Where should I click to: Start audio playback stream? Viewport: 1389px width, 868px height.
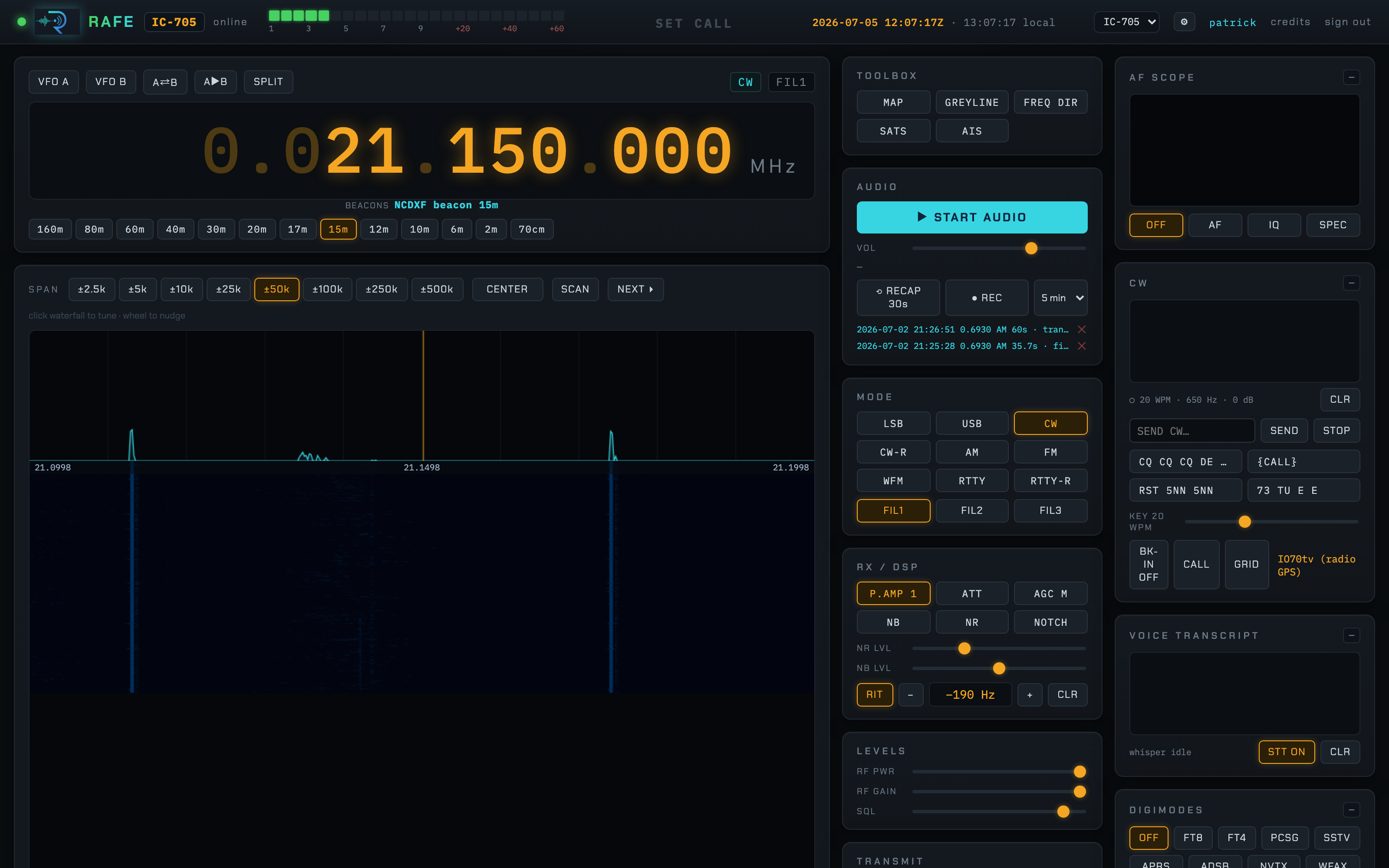[972, 217]
